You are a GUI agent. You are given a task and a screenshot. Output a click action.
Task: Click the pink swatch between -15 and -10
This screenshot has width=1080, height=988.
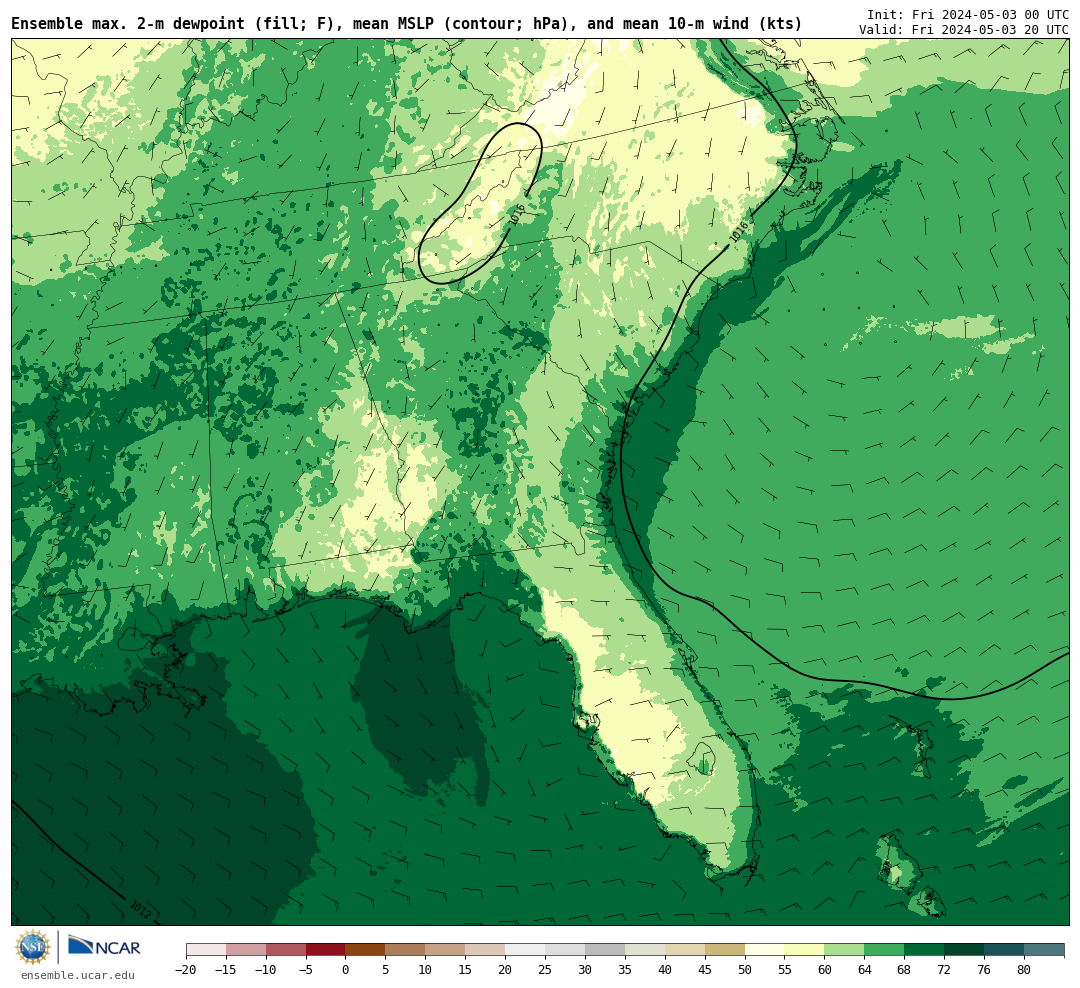click(x=246, y=950)
